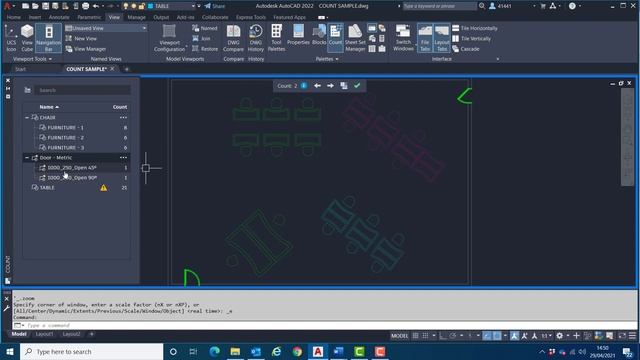Open the Annotate ribbon tab
Image resolution: width=640 pixels, height=360 pixels.
point(59,17)
